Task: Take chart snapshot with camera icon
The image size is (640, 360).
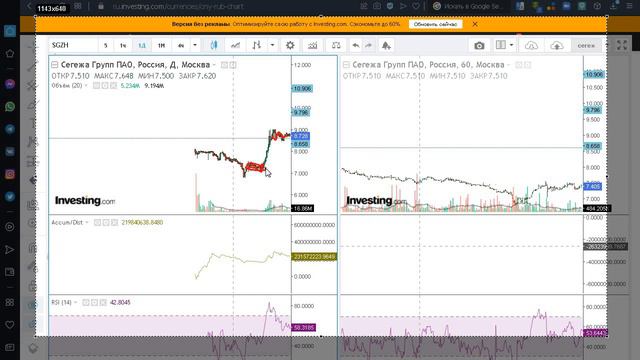Action: point(479,45)
